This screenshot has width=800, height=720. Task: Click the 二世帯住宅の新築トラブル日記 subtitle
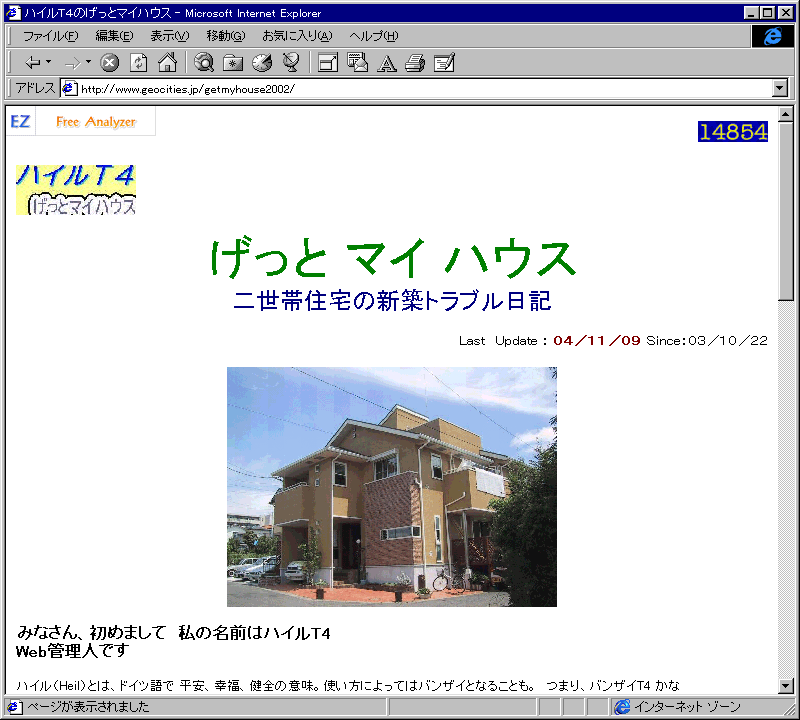[392, 301]
